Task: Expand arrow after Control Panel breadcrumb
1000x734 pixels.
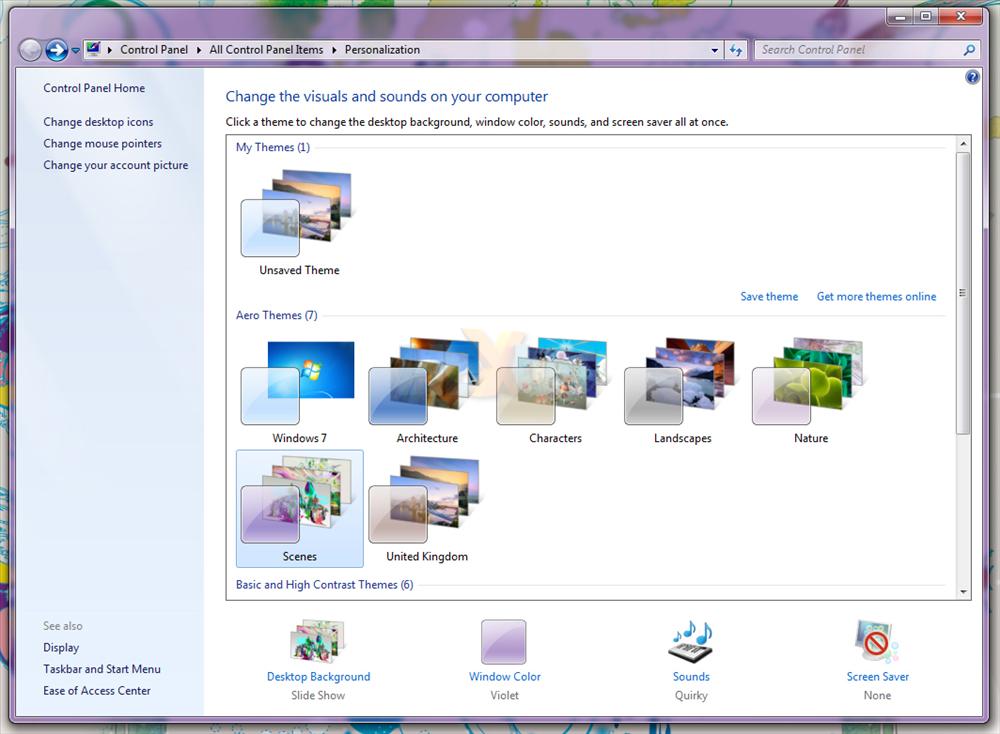Action: [199, 50]
